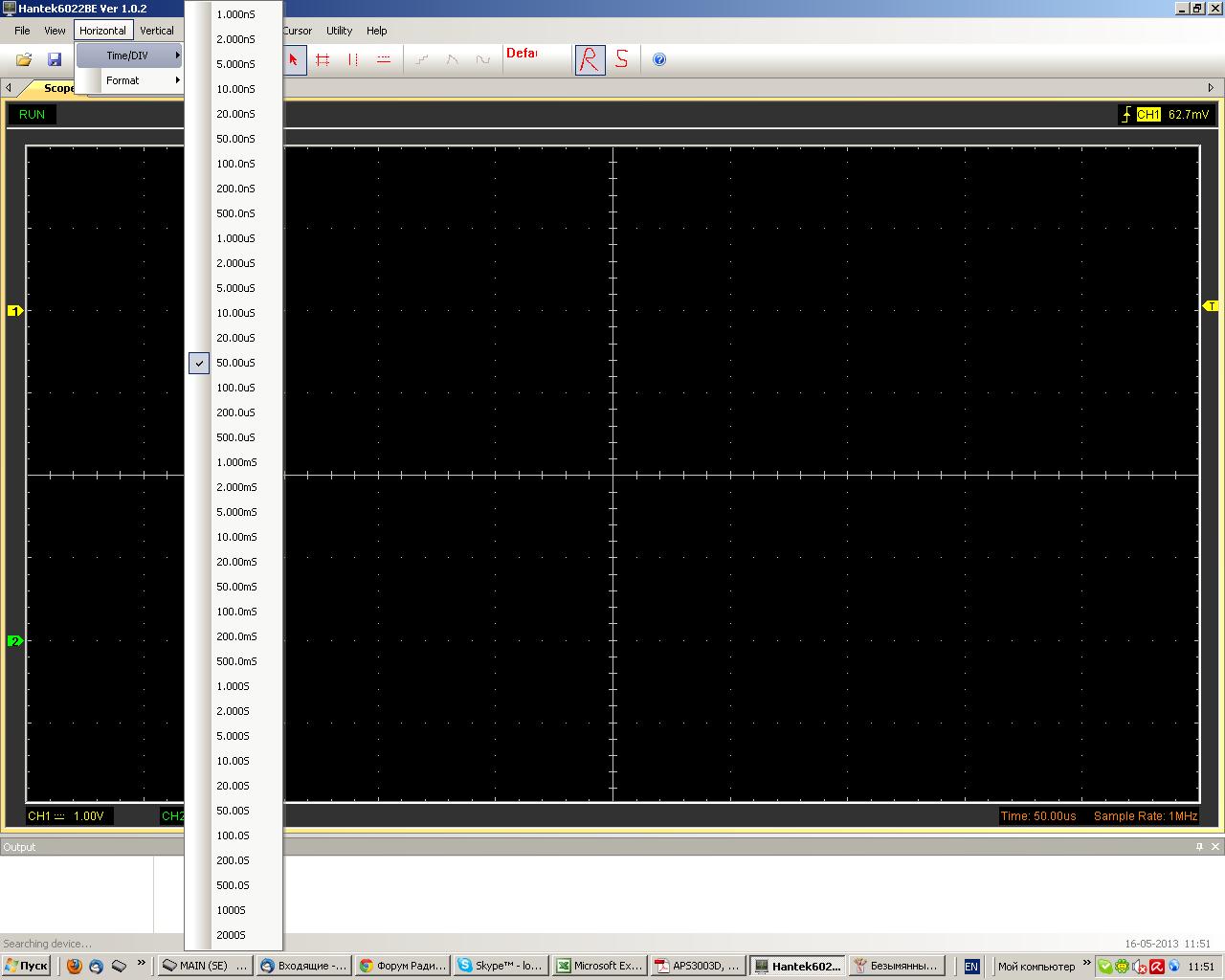Enable the cross cursor measurement tool

(323, 59)
